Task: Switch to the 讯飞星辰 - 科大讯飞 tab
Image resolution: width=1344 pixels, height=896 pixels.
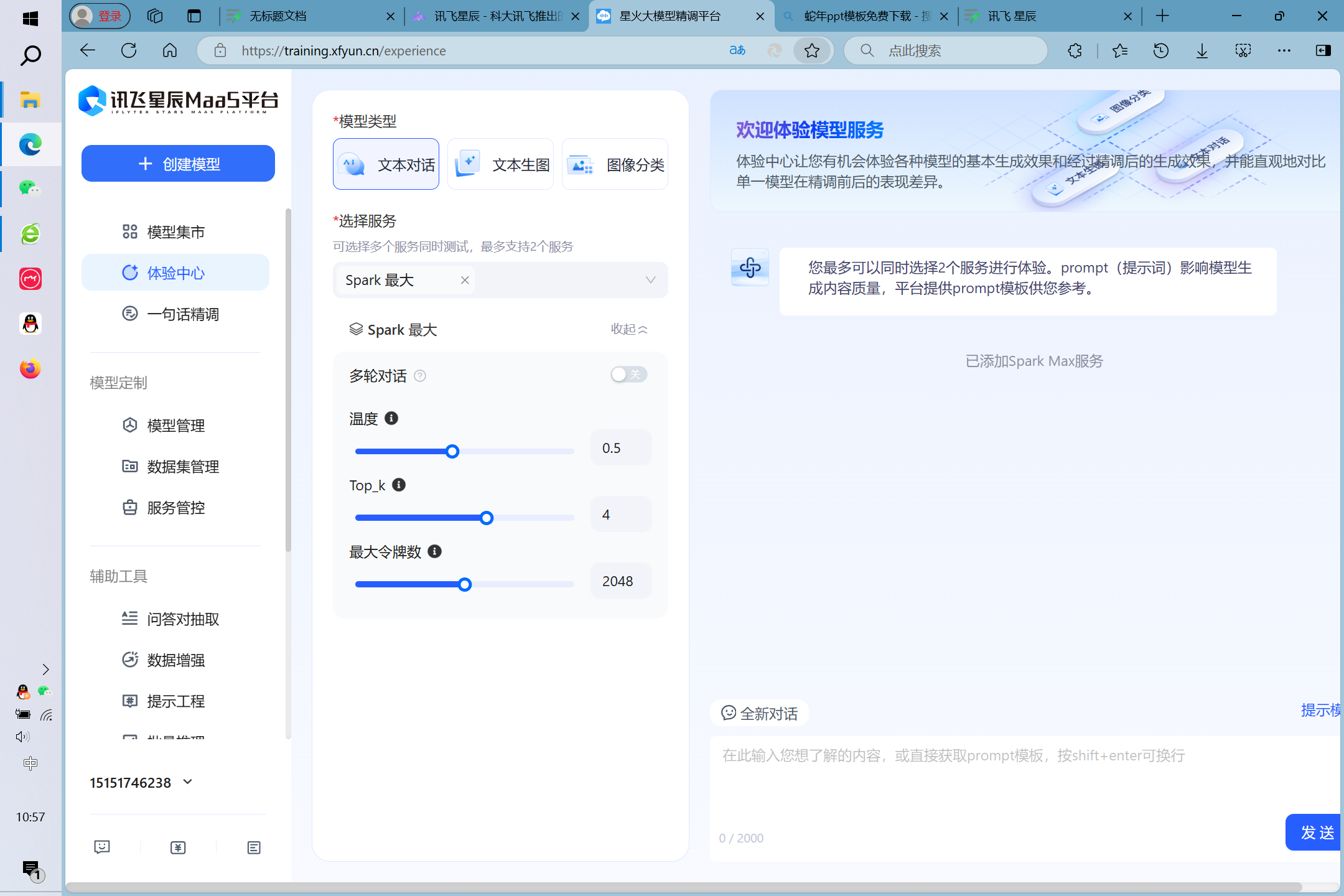Action: pyautogui.click(x=496, y=16)
